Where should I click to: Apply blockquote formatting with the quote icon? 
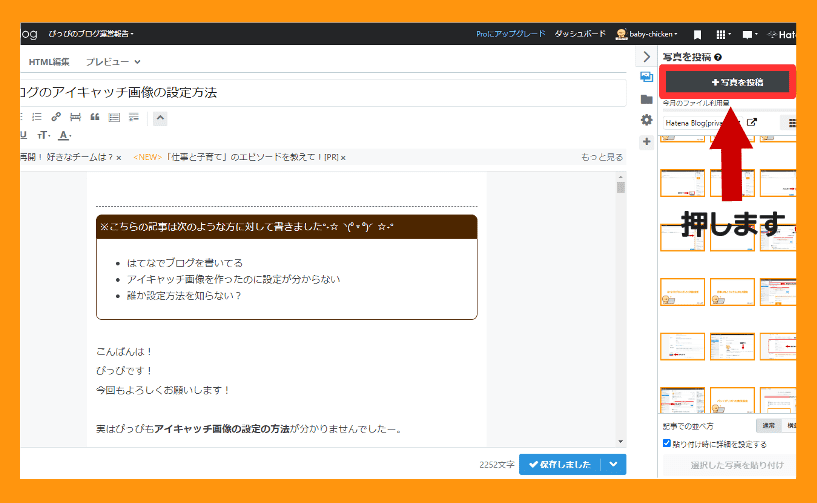pyautogui.click(x=94, y=117)
